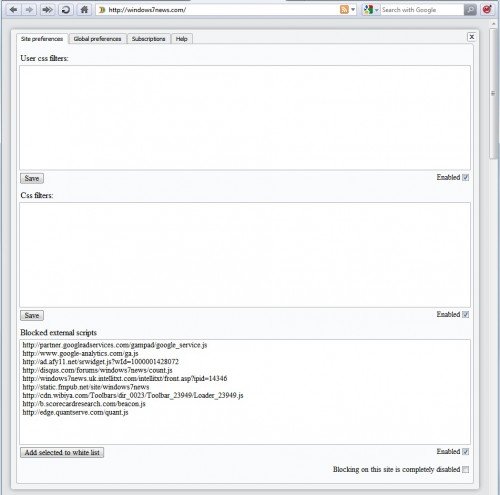
Task: Select the ad.afy11.net srwidget.js script
Action: tap(101, 362)
